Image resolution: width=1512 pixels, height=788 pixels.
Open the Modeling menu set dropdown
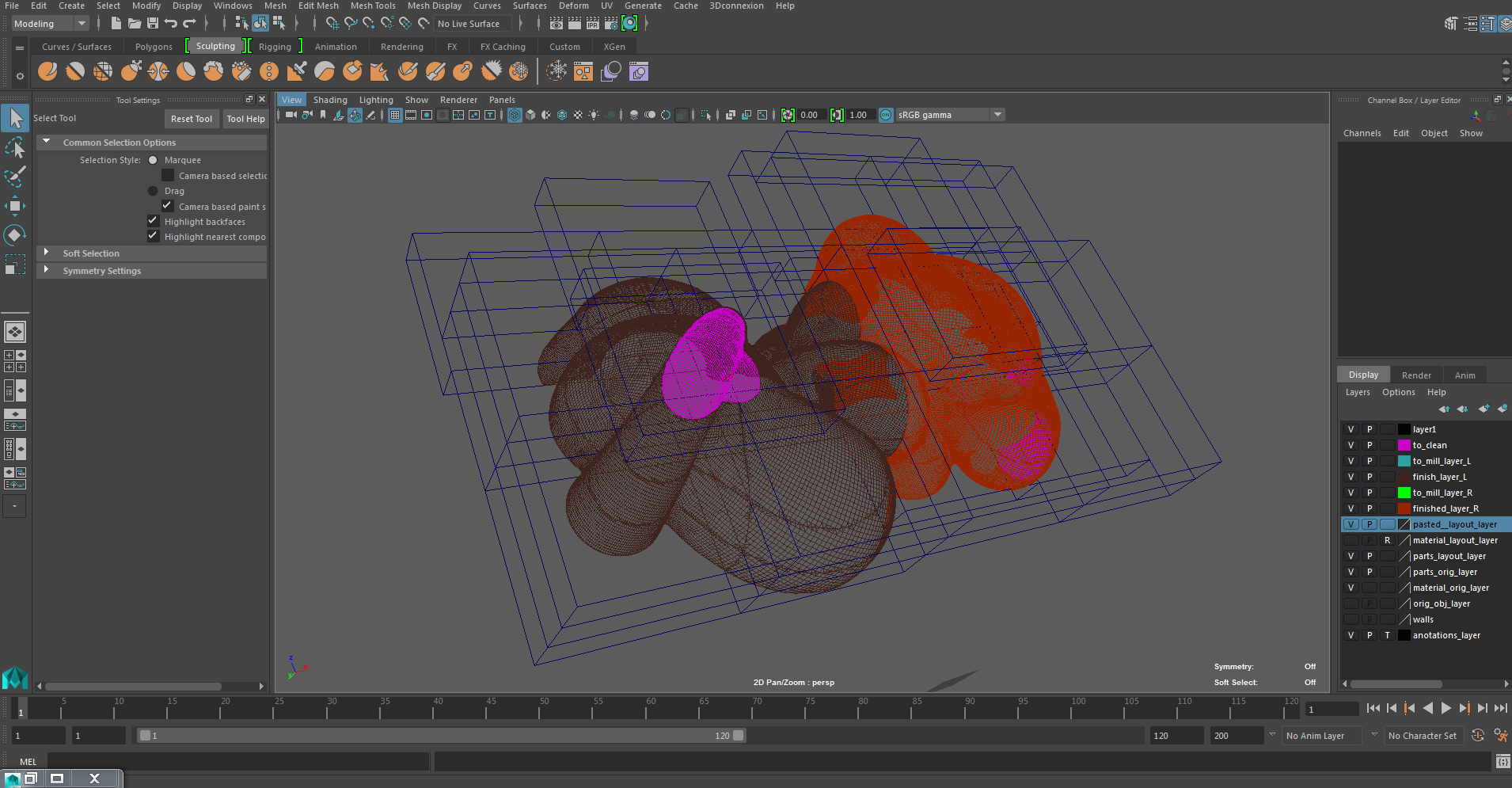[50, 24]
